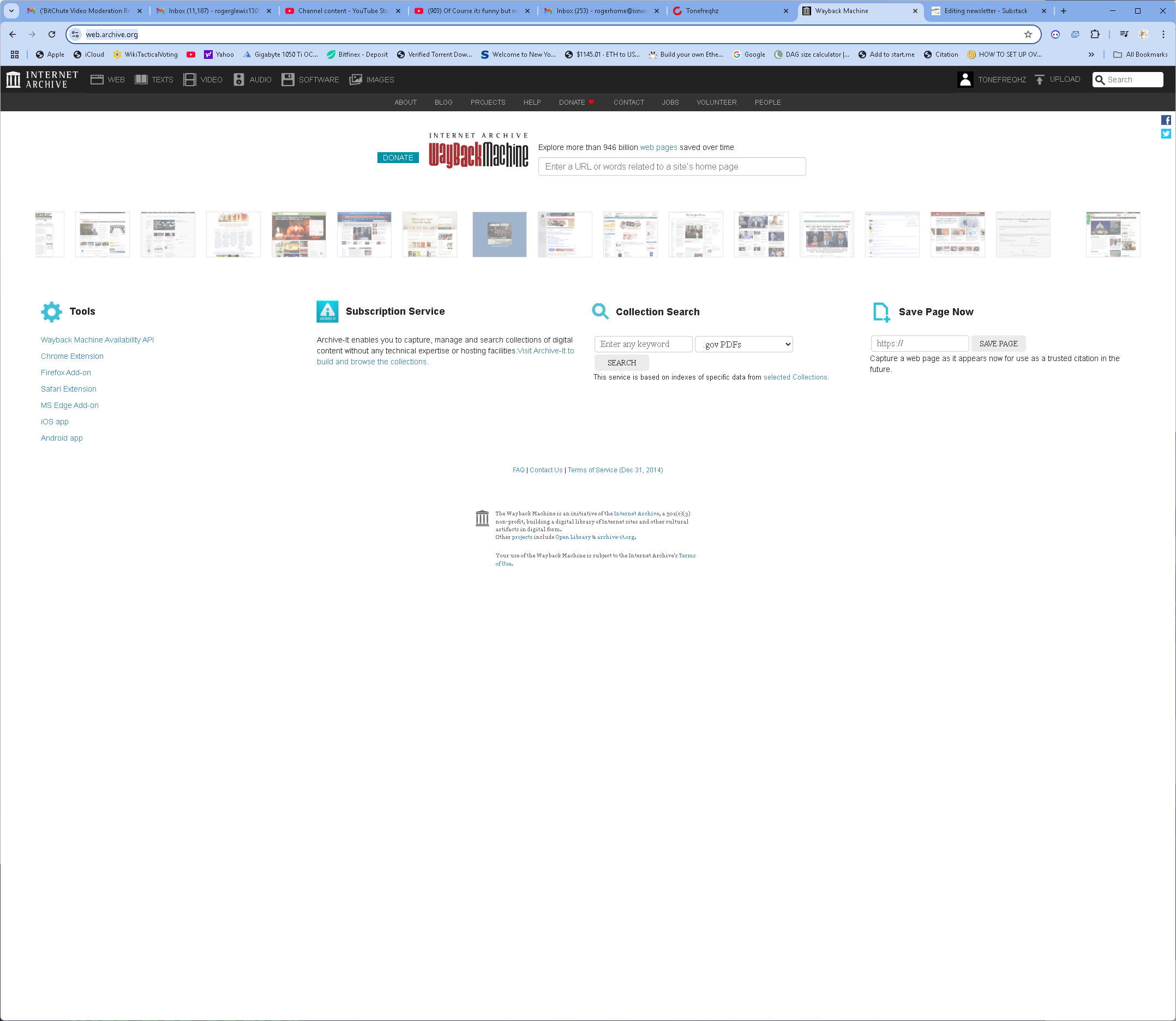Click the Upload arrow icon
The width and height of the screenshot is (1176, 1021).
point(1039,80)
